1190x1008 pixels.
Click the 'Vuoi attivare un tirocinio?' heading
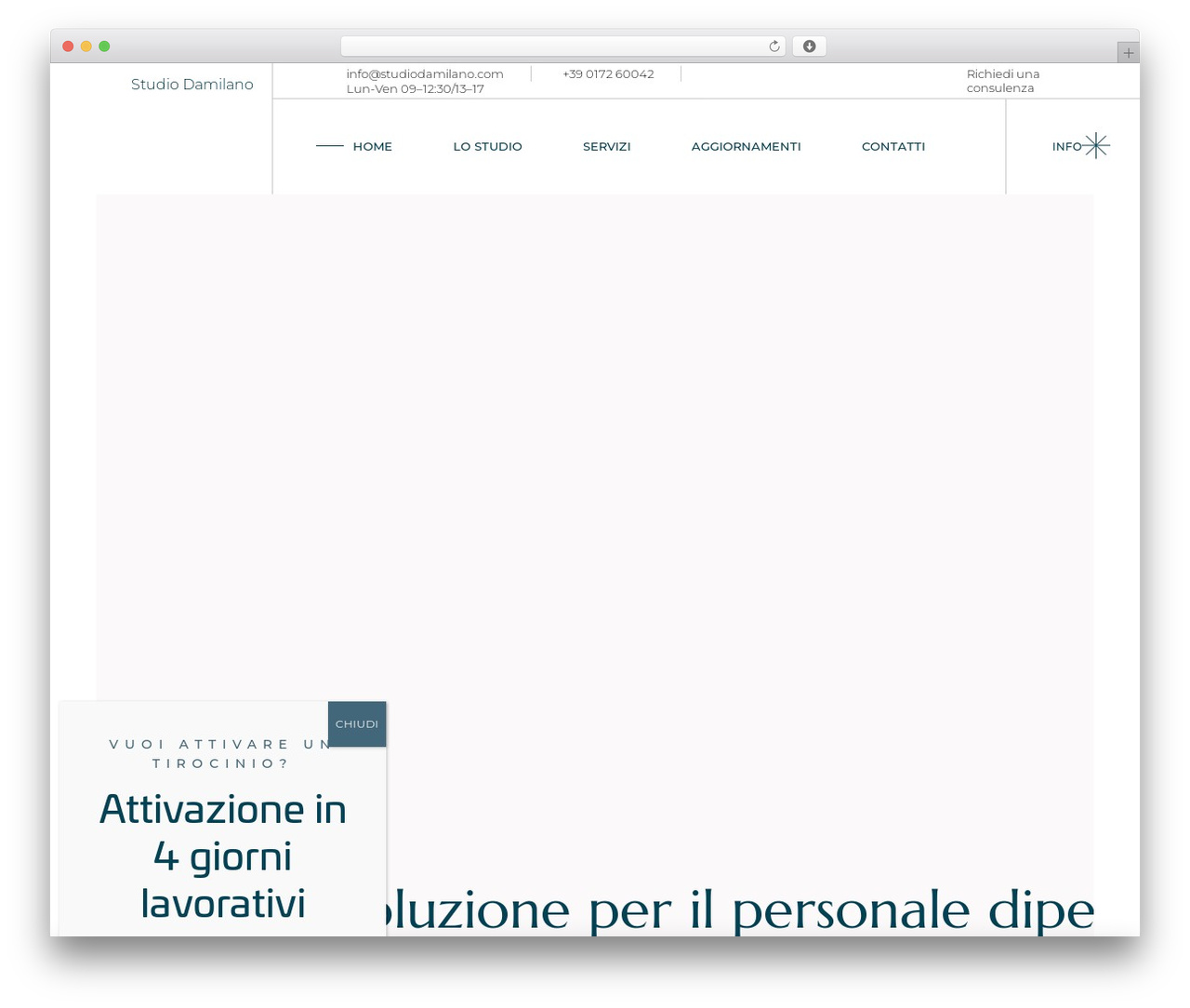click(x=220, y=754)
